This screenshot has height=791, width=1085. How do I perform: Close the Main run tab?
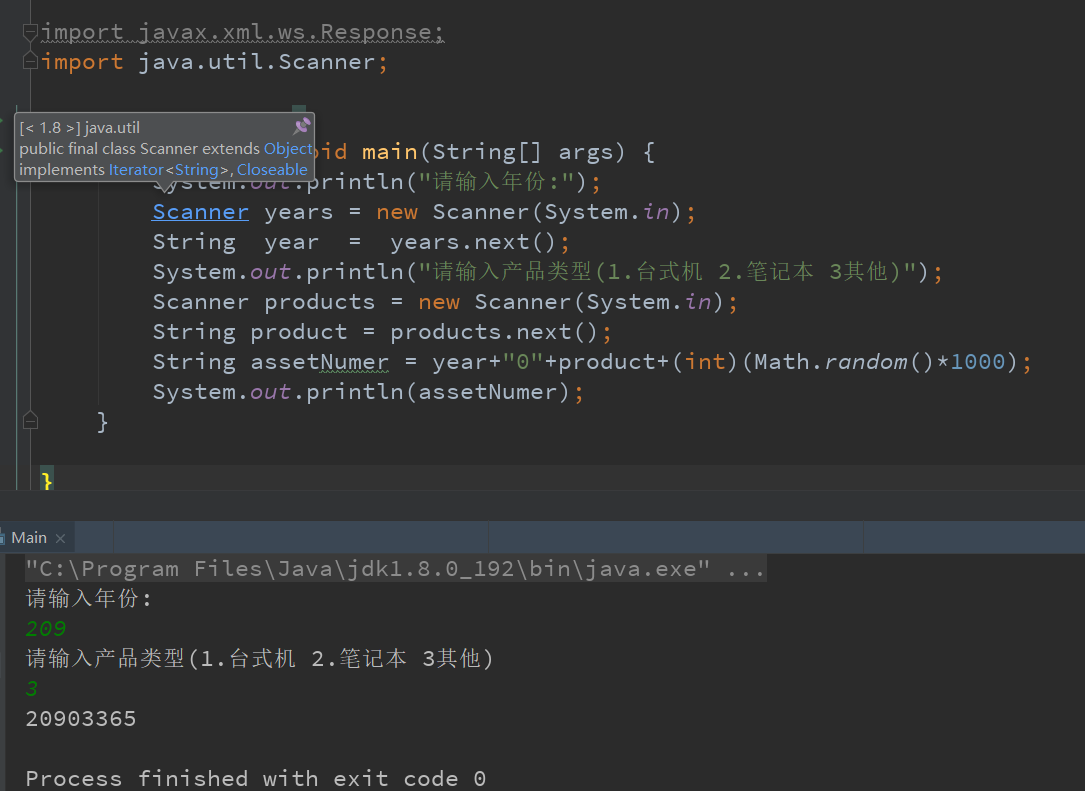click(x=60, y=538)
